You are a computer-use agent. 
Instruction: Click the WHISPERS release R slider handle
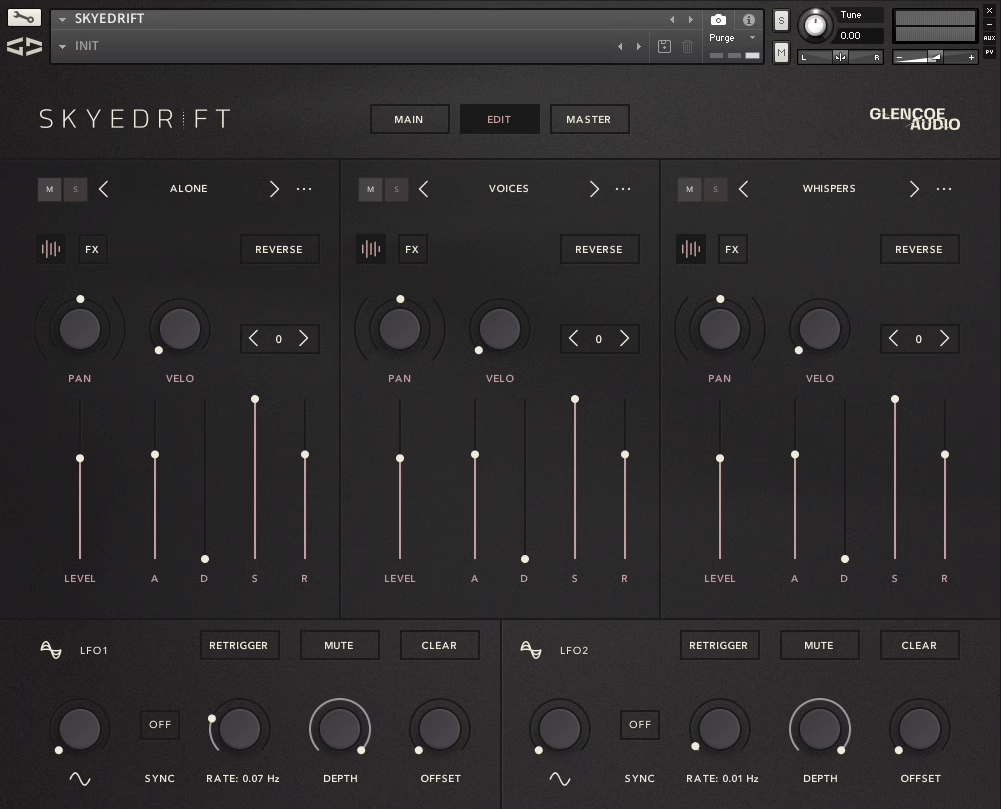click(945, 455)
